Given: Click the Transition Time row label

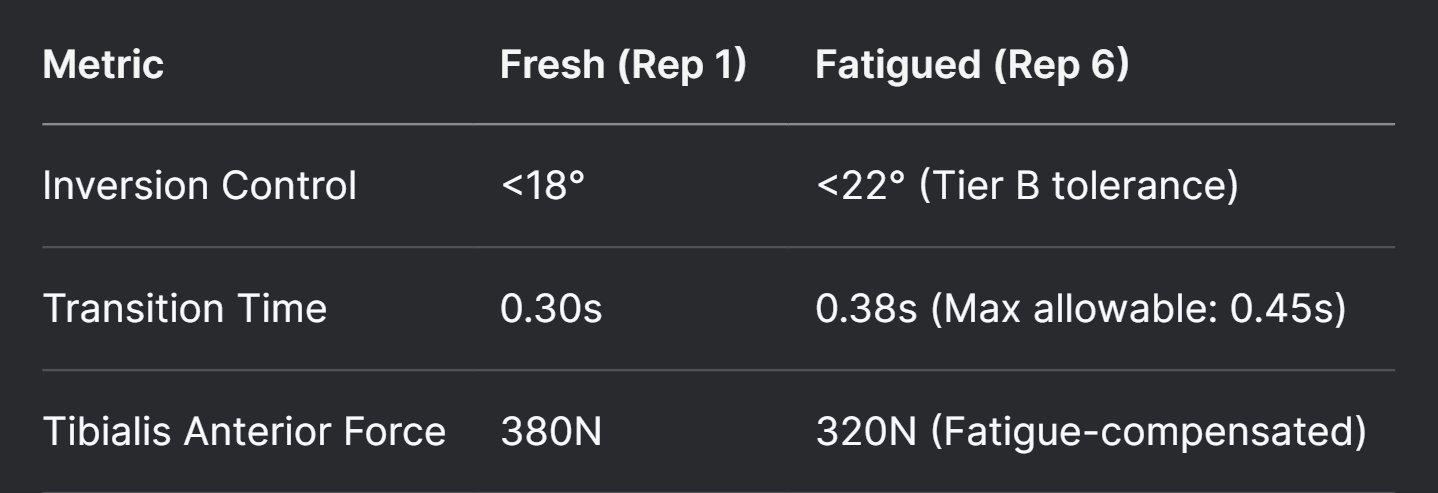Looking at the screenshot, I should [184, 309].
